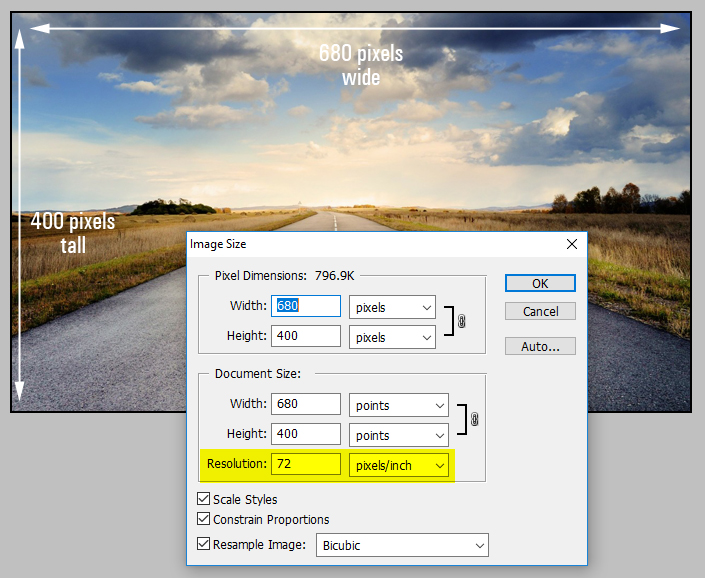Uncheck the Constrain Proportions checkbox
The height and width of the screenshot is (578, 705).
pyautogui.click(x=203, y=519)
